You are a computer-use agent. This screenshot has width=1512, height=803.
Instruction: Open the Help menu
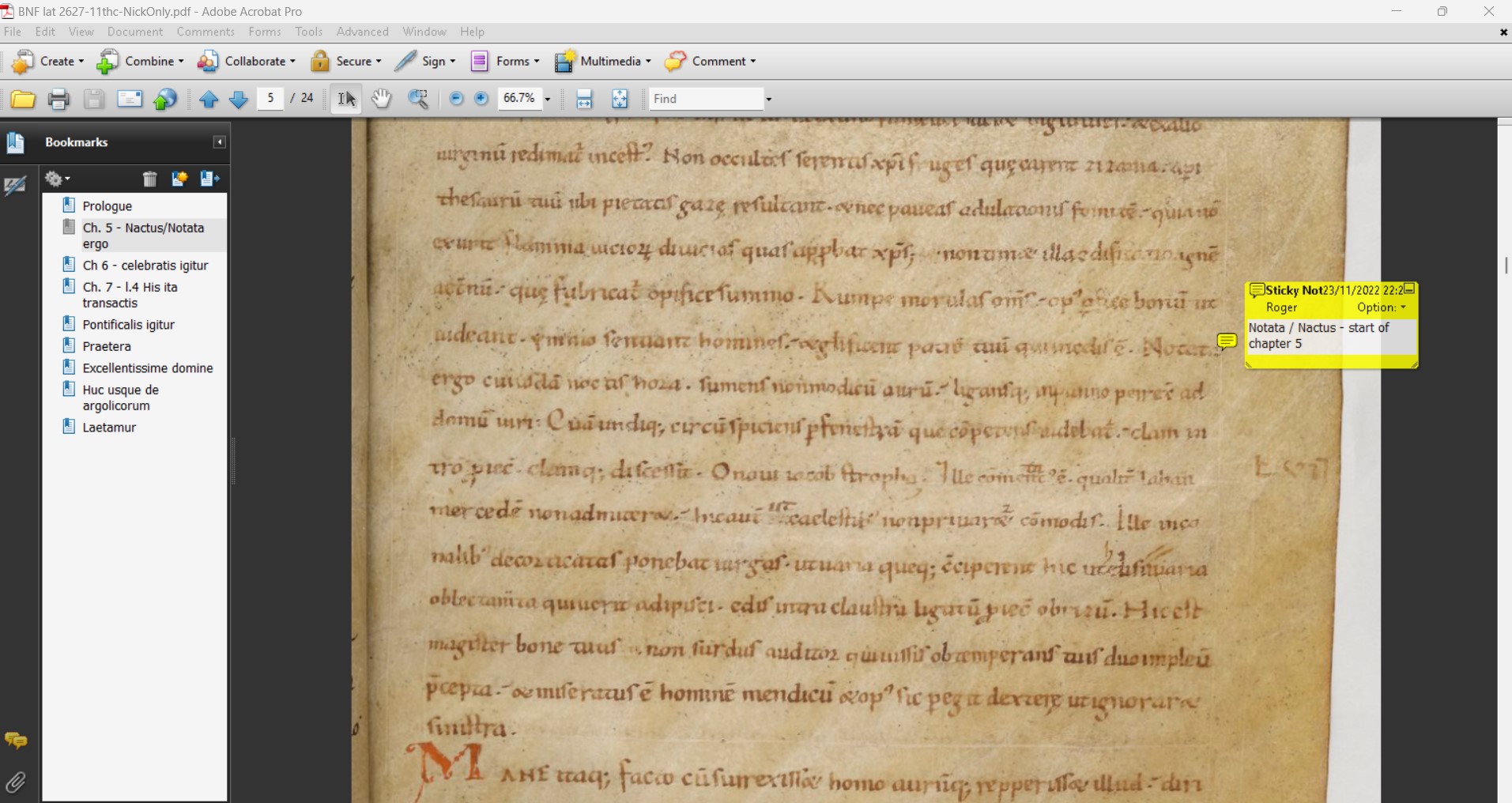click(472, 32)
